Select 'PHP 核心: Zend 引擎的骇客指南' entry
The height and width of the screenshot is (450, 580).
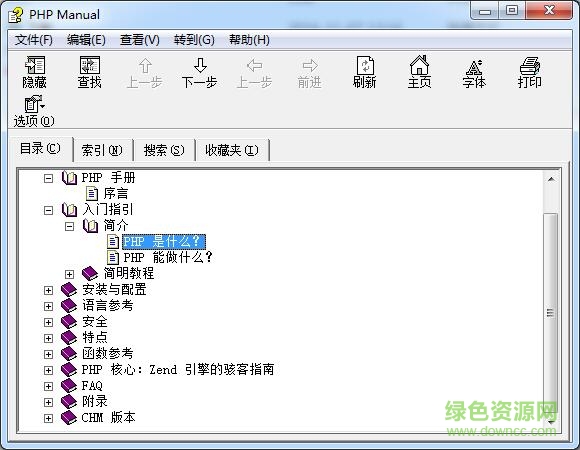coord(178,369)
